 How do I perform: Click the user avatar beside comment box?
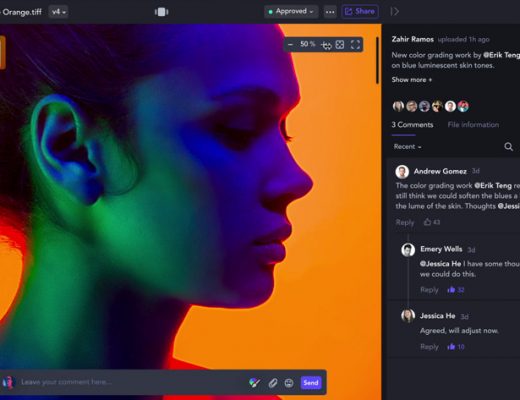tap(8, 382)
